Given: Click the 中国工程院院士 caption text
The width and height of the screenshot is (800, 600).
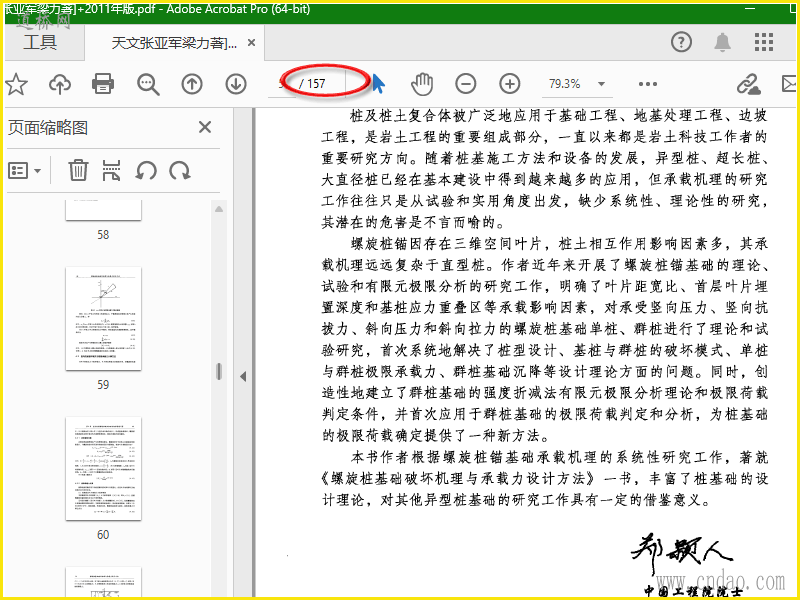Looking at the screenshot, I should pos(693,591).
